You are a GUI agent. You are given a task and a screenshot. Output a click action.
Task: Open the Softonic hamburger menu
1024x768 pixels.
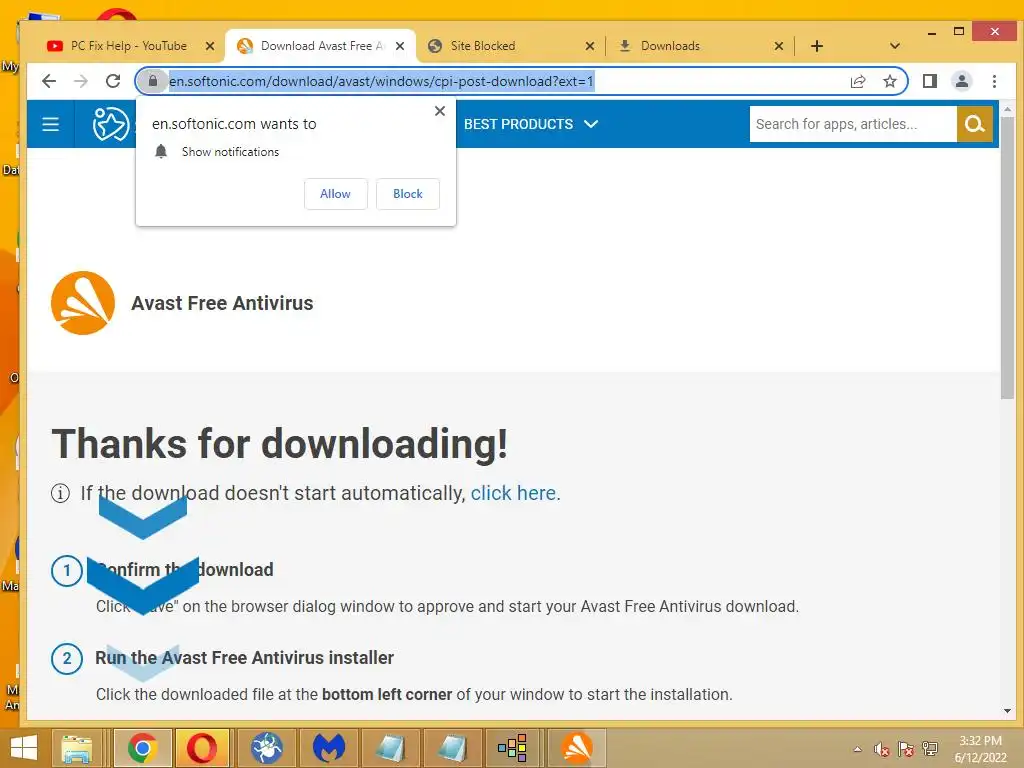(x=50, y=124)
